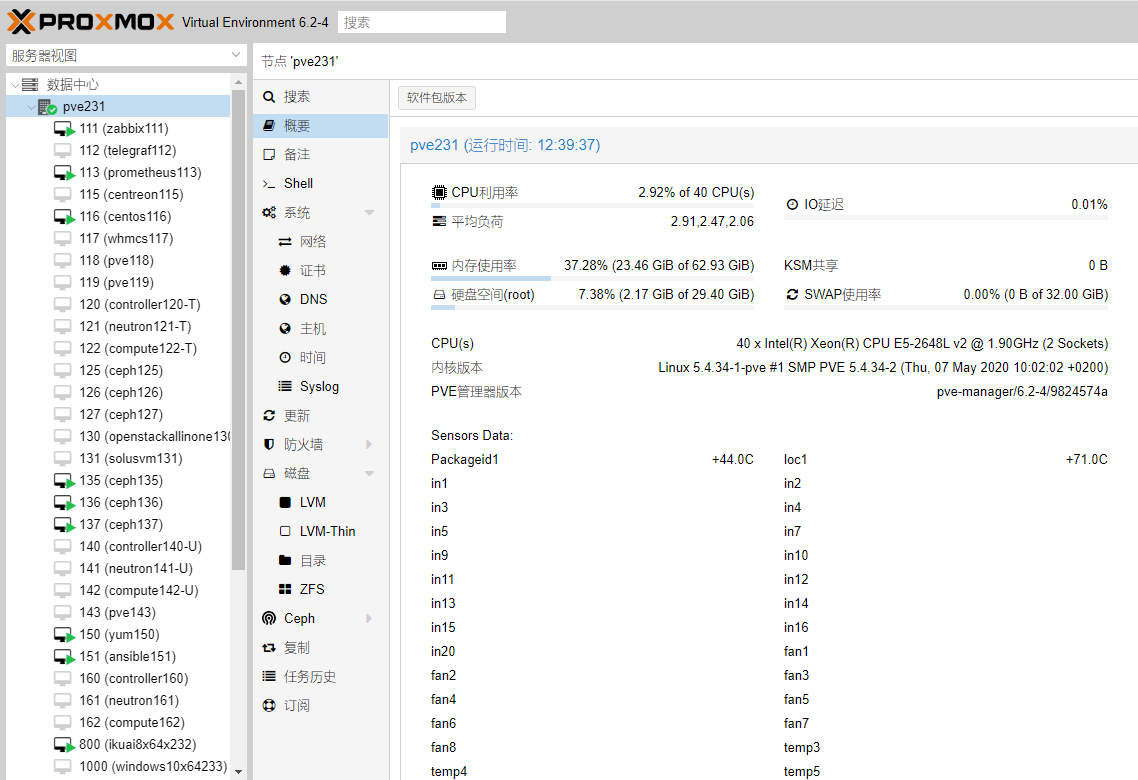Click the 概要 summary book icon

pyautogui.click(x=269, y=126)
